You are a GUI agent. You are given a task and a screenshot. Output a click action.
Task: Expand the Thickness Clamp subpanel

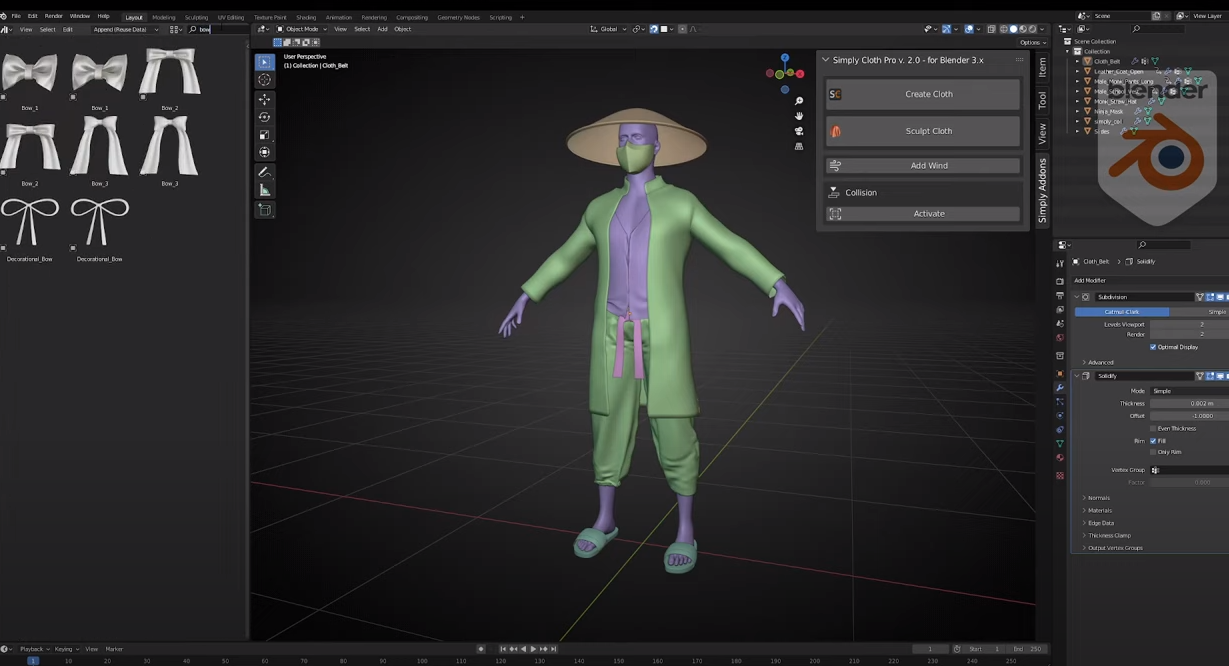1108,535
